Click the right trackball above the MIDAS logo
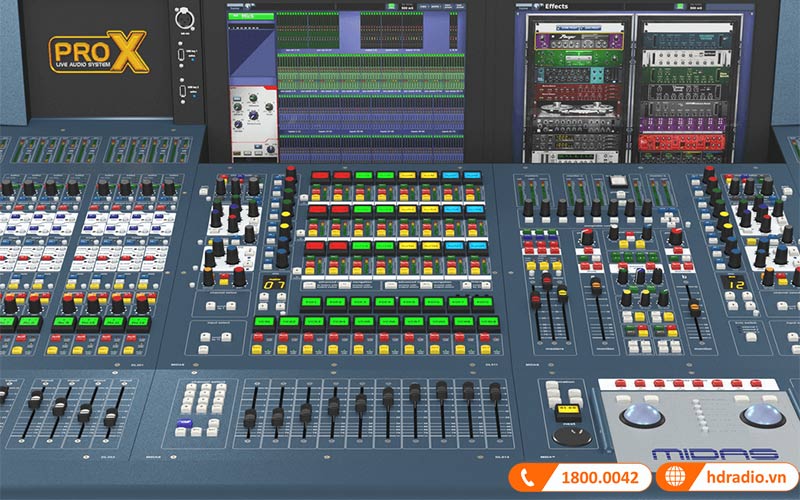This screenshot has width=800, height=500. (x=763, y=415)
